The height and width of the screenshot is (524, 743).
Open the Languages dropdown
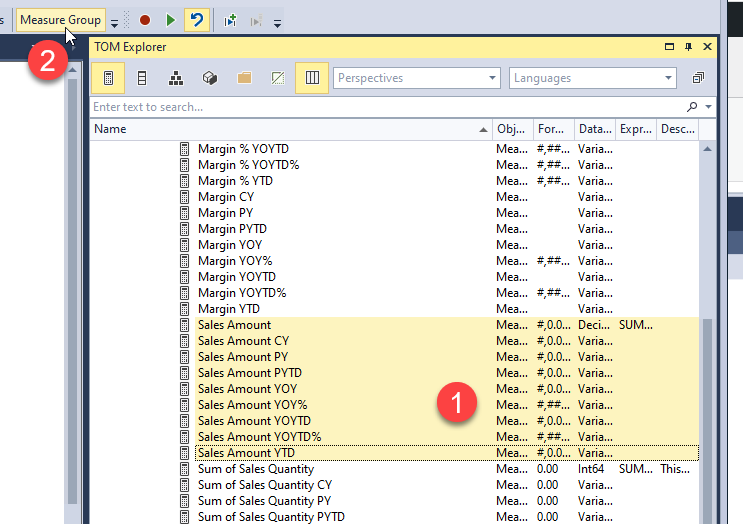click(593, 78)
